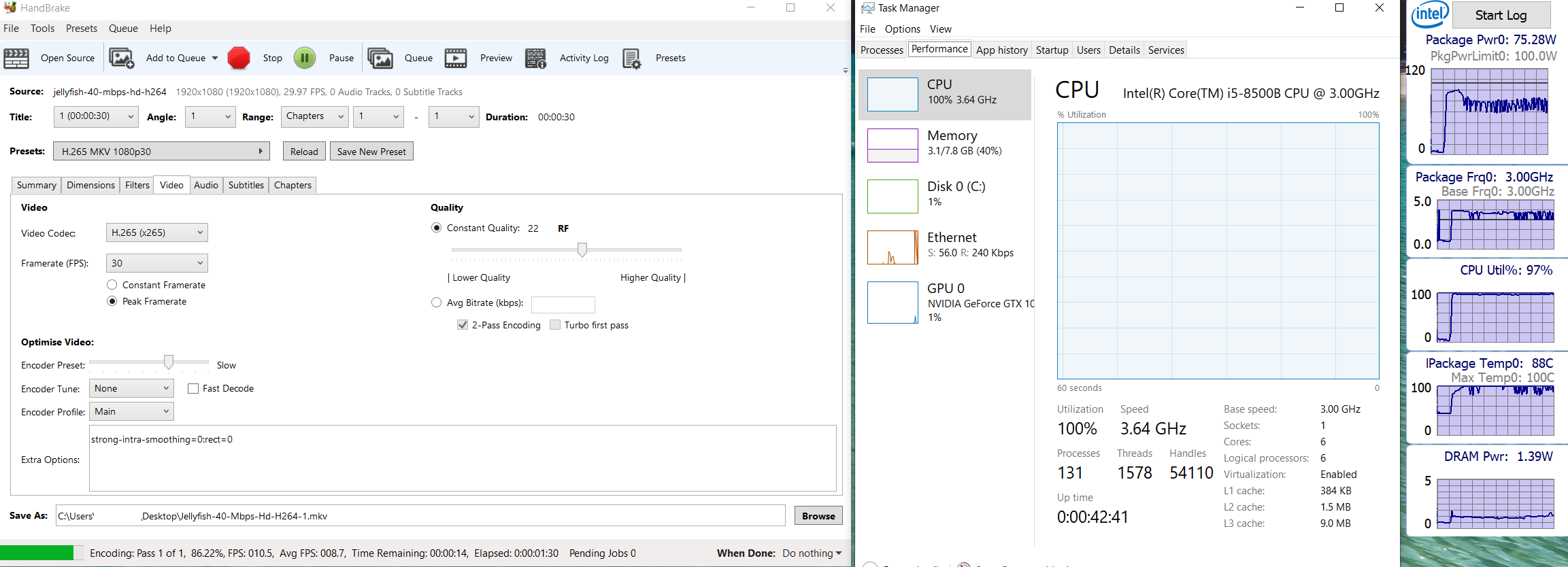The image size is (1568, 567).
Task: Click the Activity Log icon
Action: 535,58
